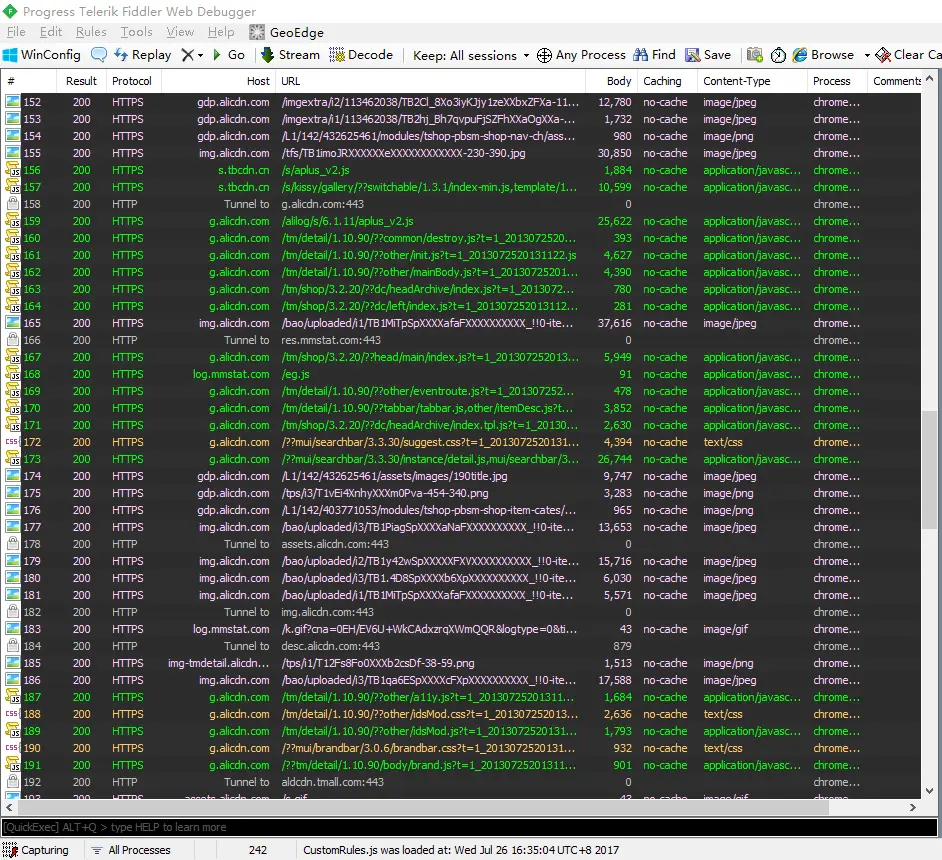Open WinConfig from the toolbar
This screenshot has width=942, height=860.
tap(41, 55)
